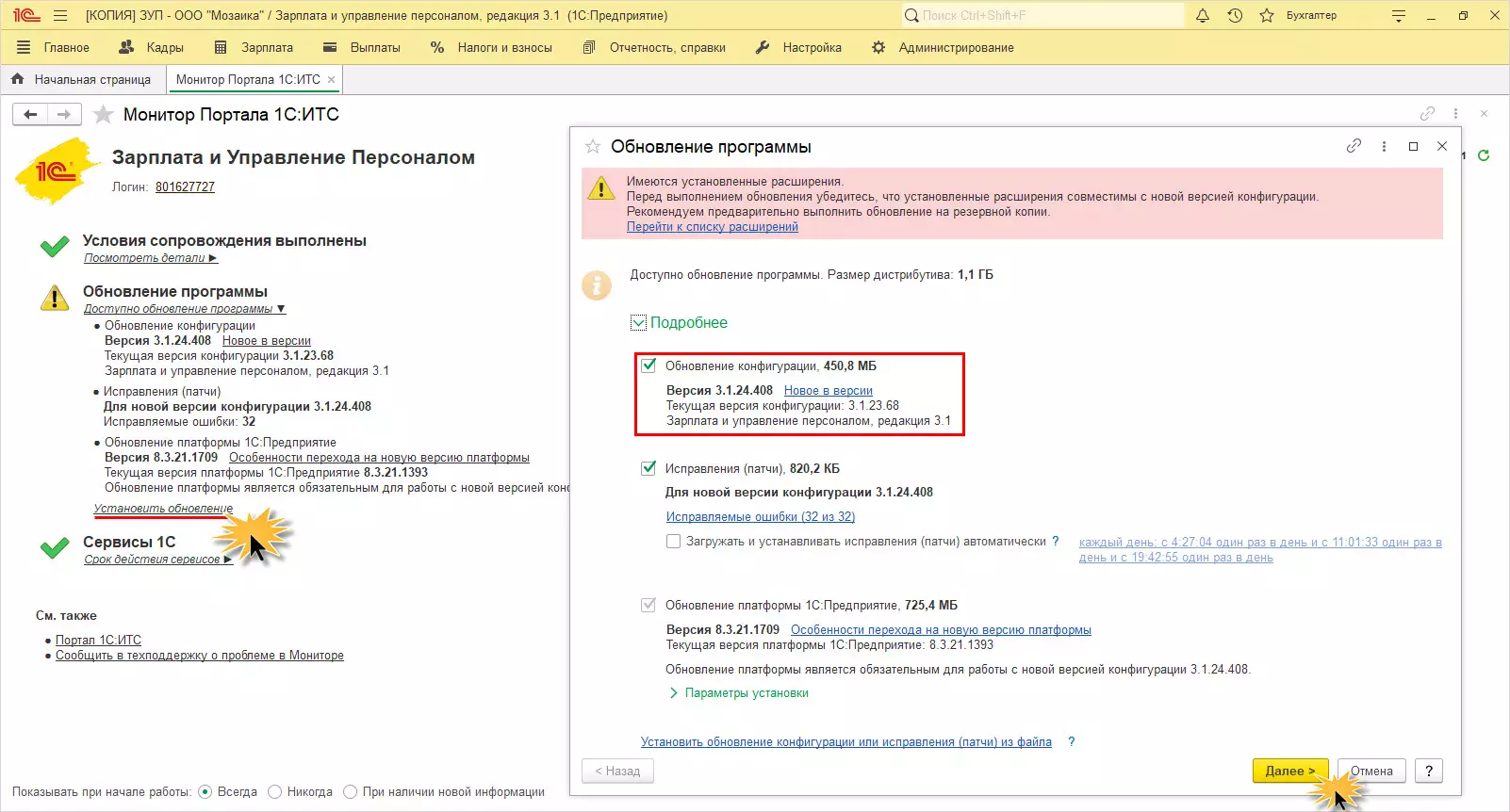This screenshot has height=812, width=1510.
Task: Open Перейти к списку расширений link
Action: click(x=713, y=227)
